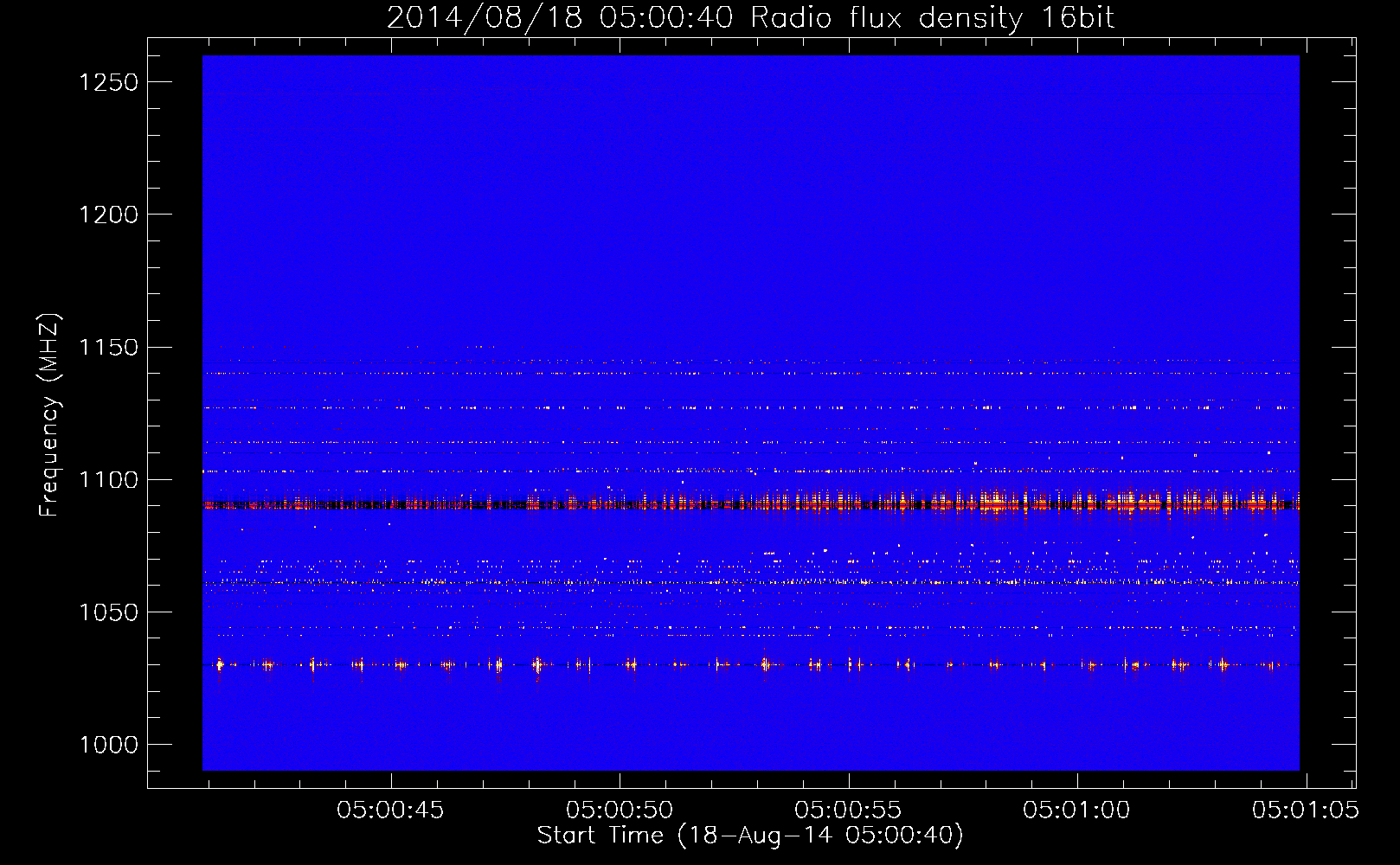Image resolution: width=1400 pixels, height=865 pixels.
Task: Select the 1250 frequency axis label
Action: point(108,82)
